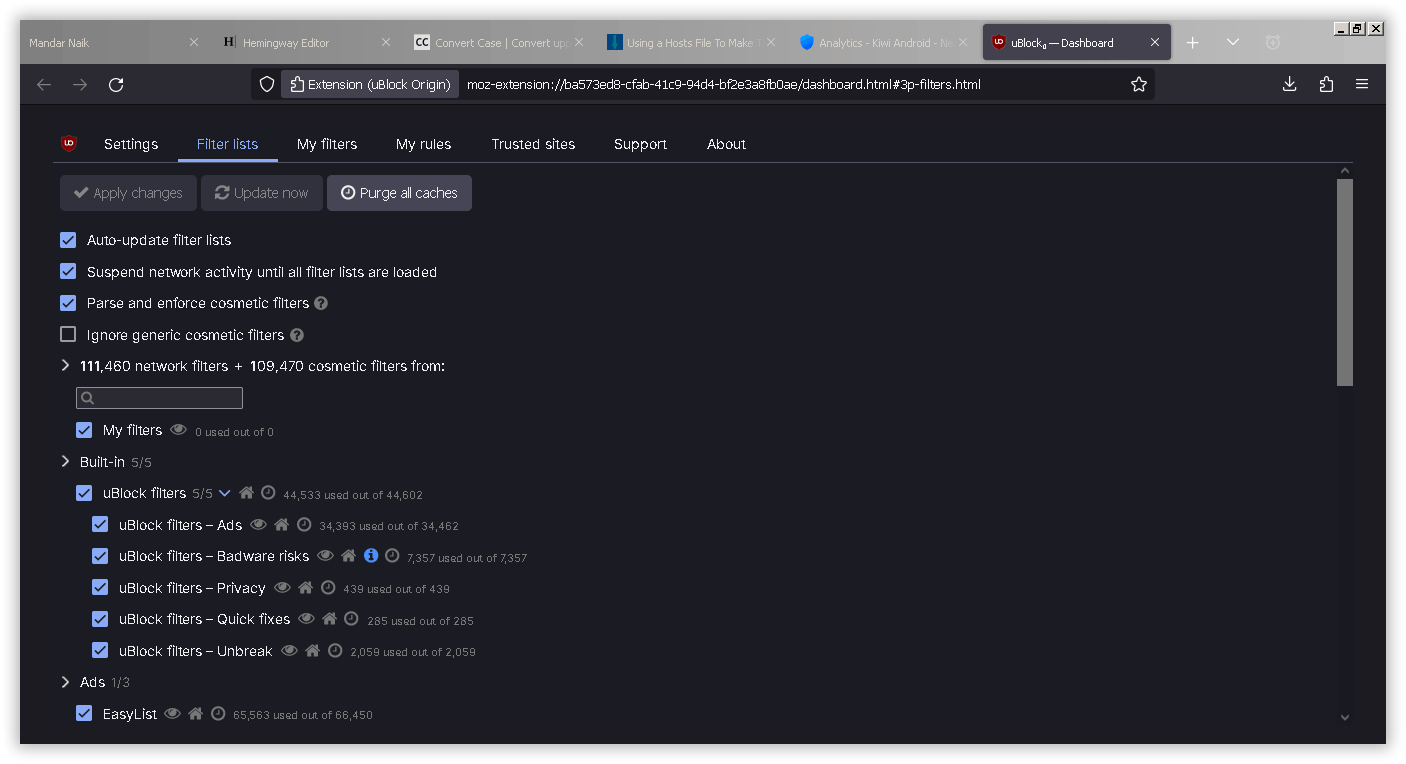Collapse uBlock filters sublist arrow

click(224, 493)
